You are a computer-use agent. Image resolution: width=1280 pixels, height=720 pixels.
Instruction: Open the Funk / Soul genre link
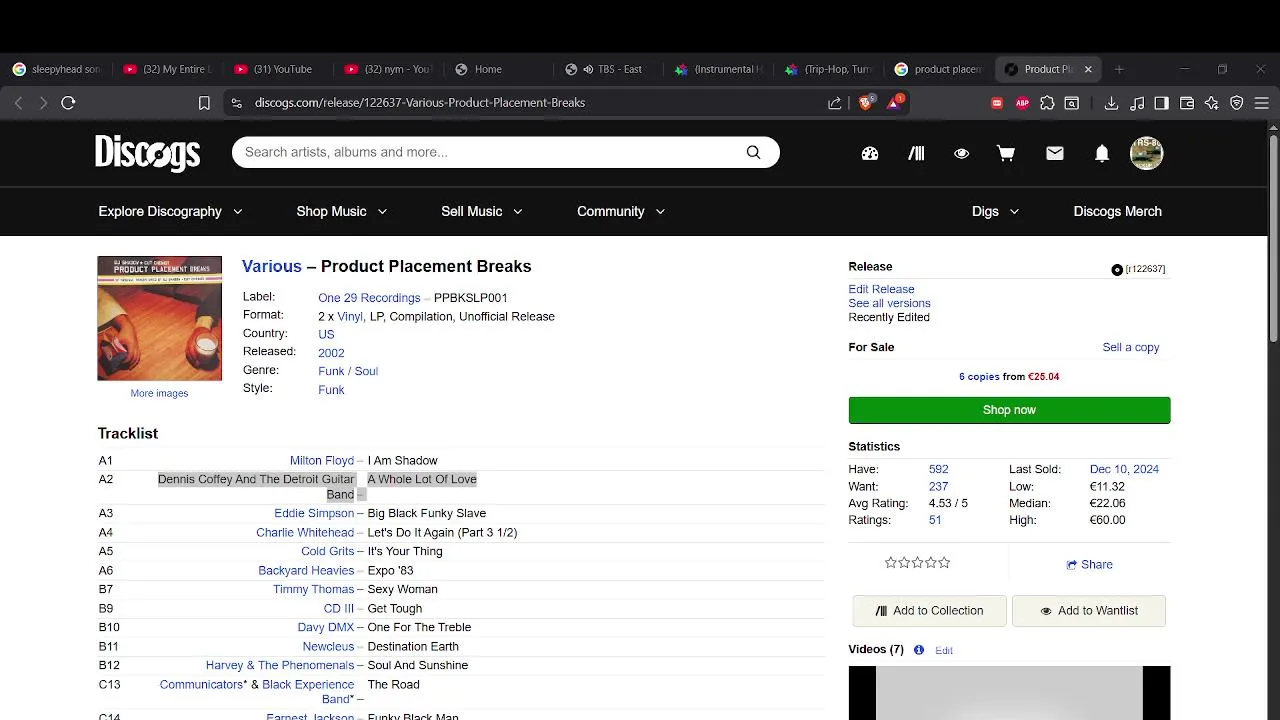coord(348,371)
